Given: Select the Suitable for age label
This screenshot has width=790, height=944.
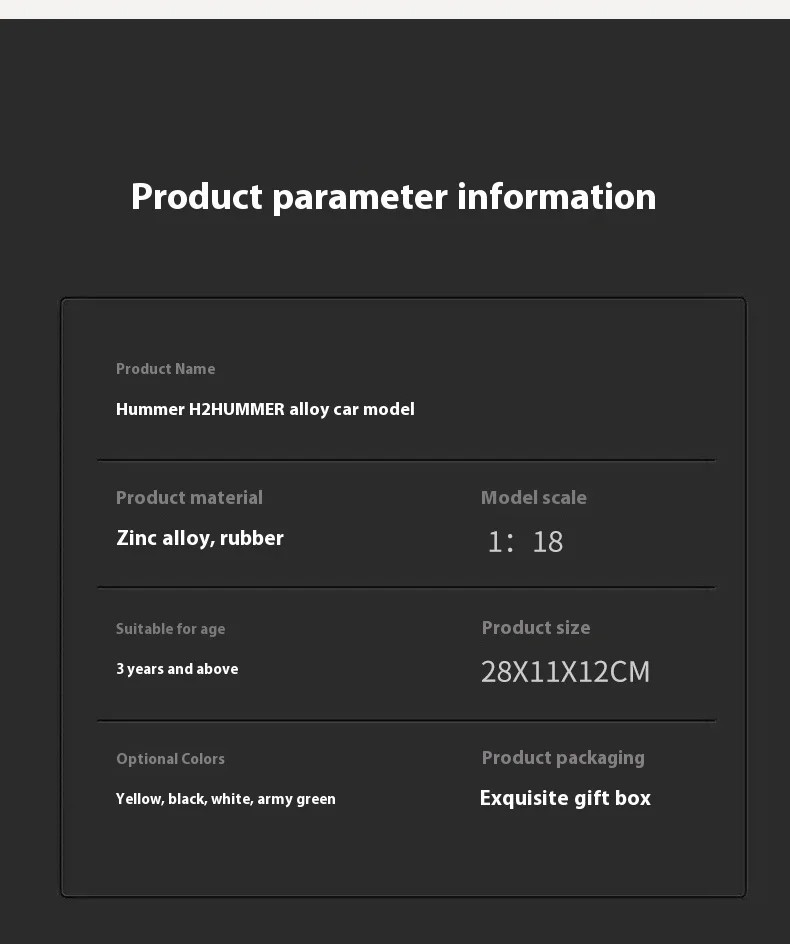Looking at the screenshot, I should (x=170, y=629).
